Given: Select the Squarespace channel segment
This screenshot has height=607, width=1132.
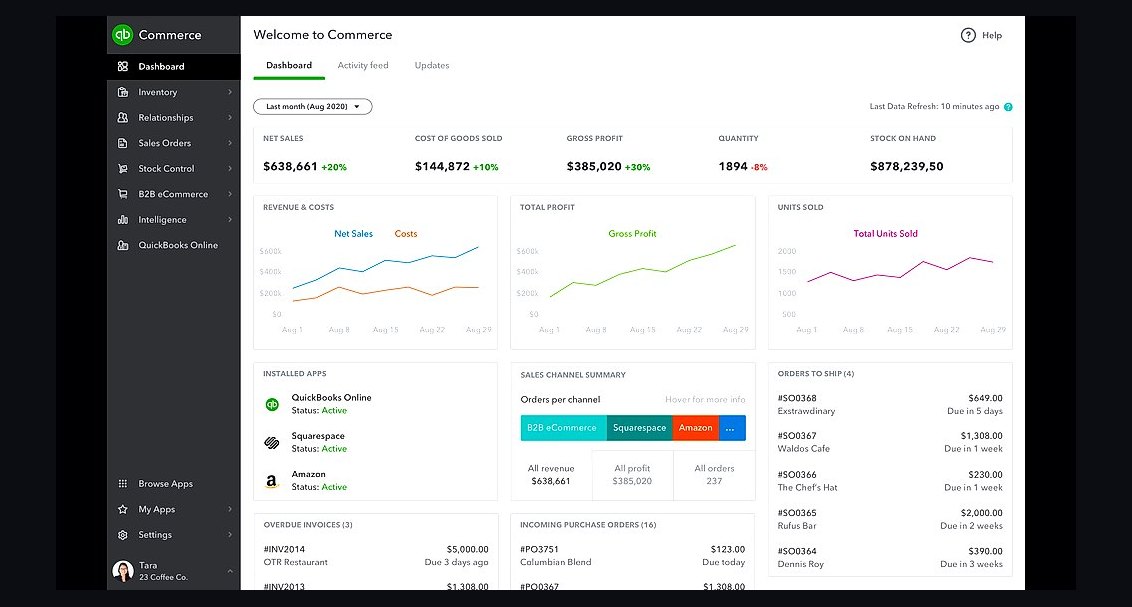Looking at the screenshot, I should point(640,428).
